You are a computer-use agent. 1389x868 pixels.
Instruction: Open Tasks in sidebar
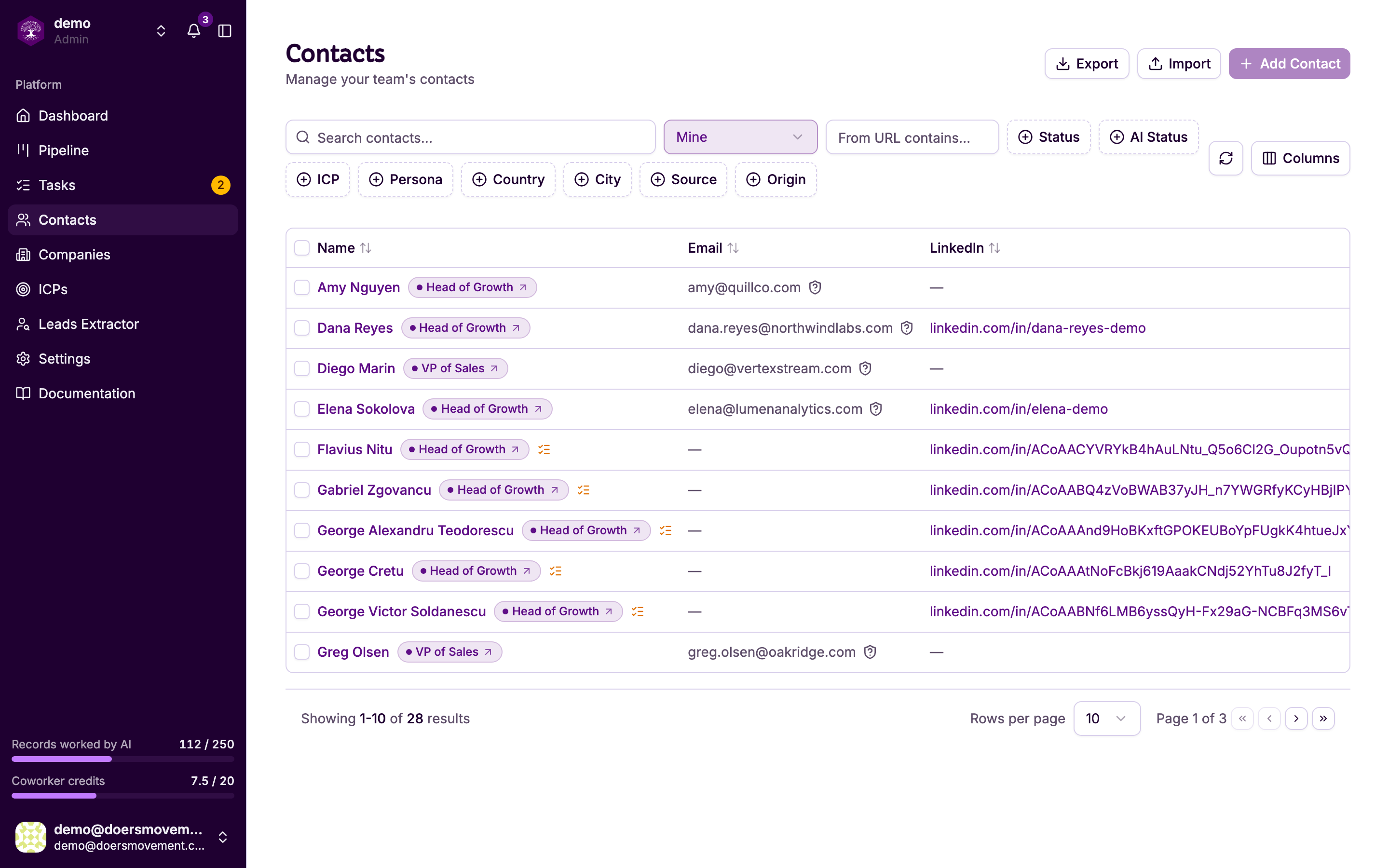[123, 185]
